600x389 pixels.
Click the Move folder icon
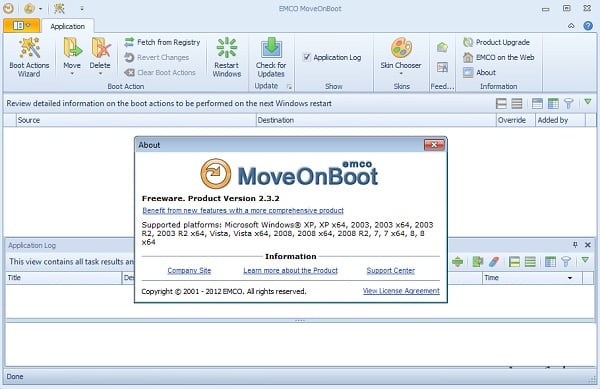tap(72, 48)
